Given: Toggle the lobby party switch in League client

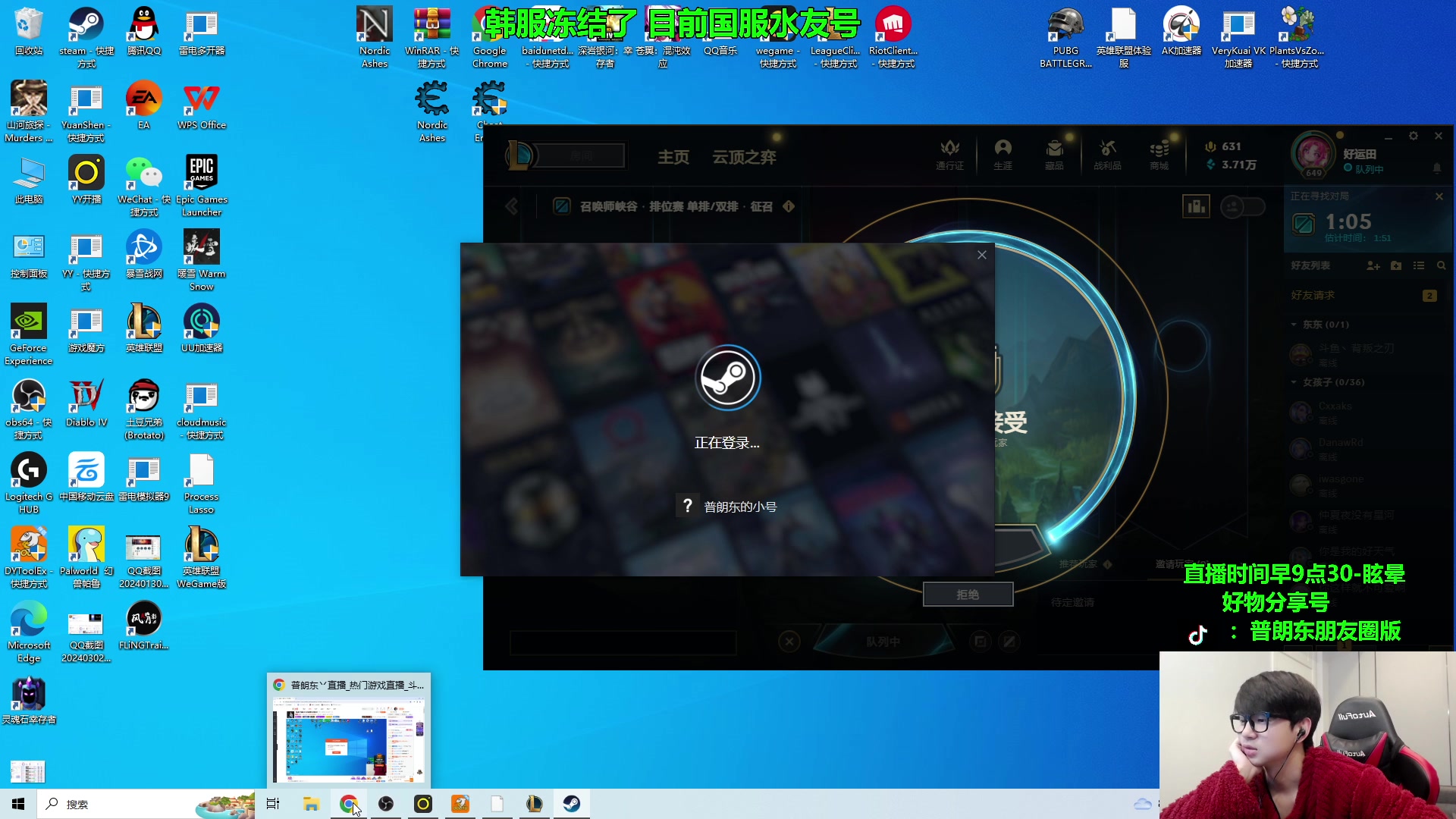Looking at the screenshot, I should (x=1242, y=206).
